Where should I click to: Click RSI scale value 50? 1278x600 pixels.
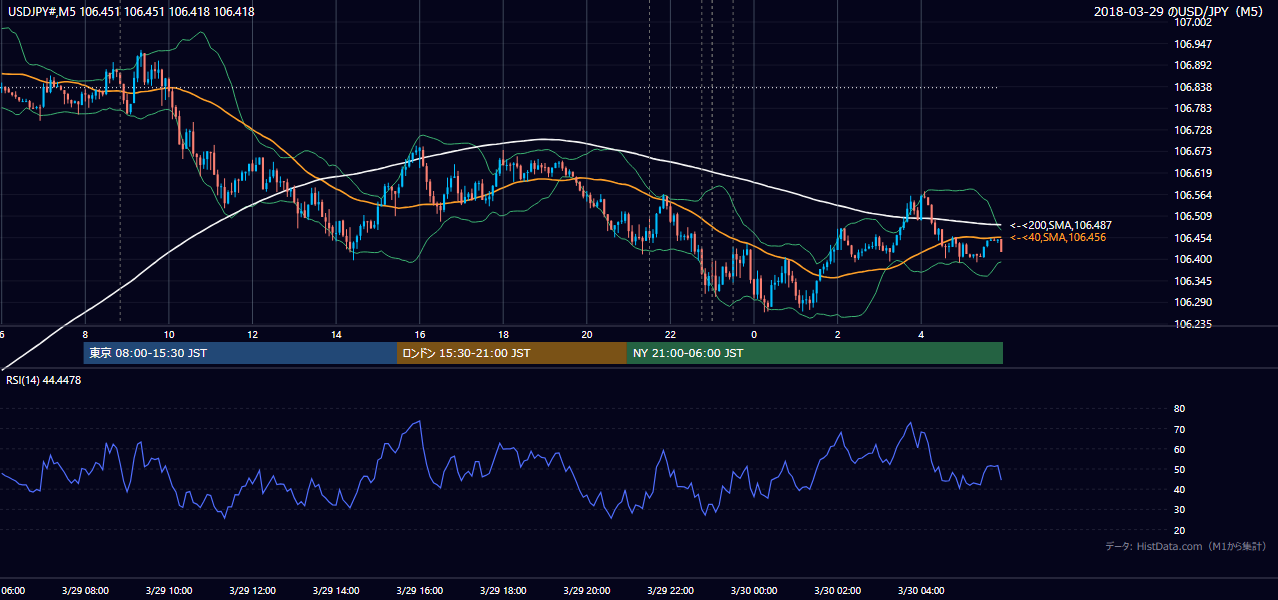[1179, 469]
